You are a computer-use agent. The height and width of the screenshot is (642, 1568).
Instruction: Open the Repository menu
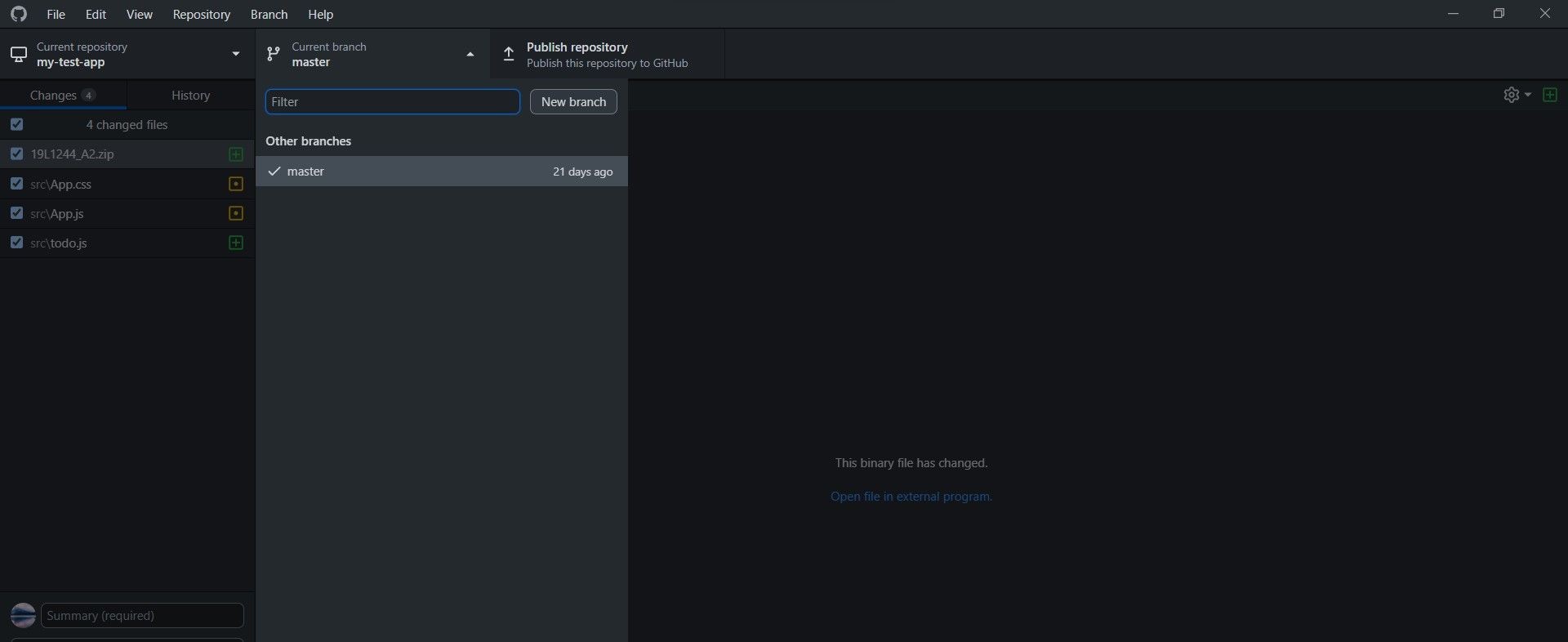201,14
